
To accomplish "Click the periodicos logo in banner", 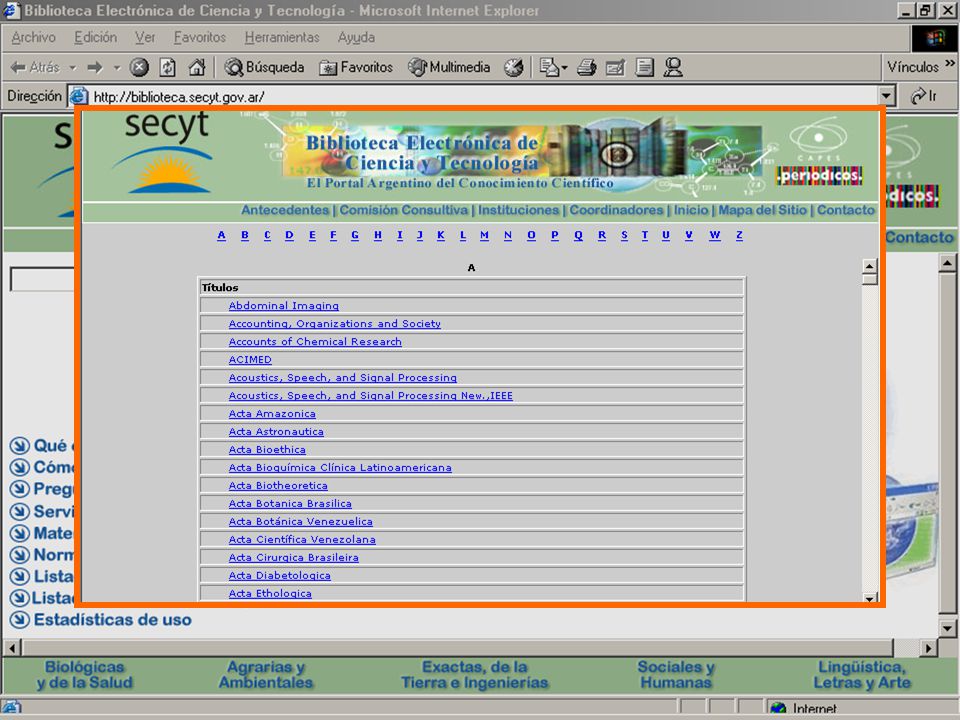I will 819,176.
